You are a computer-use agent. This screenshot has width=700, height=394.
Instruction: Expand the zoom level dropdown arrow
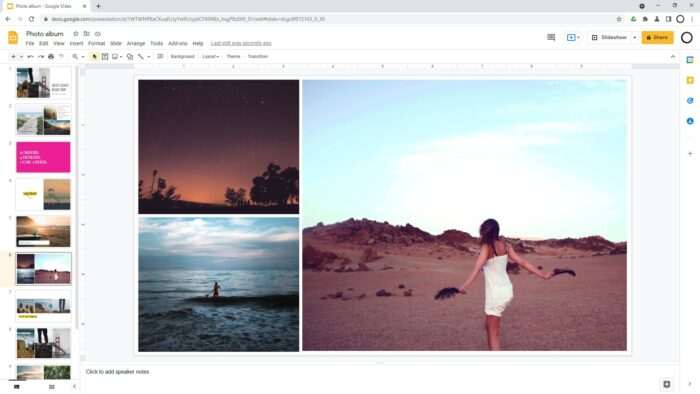point(83,57)
